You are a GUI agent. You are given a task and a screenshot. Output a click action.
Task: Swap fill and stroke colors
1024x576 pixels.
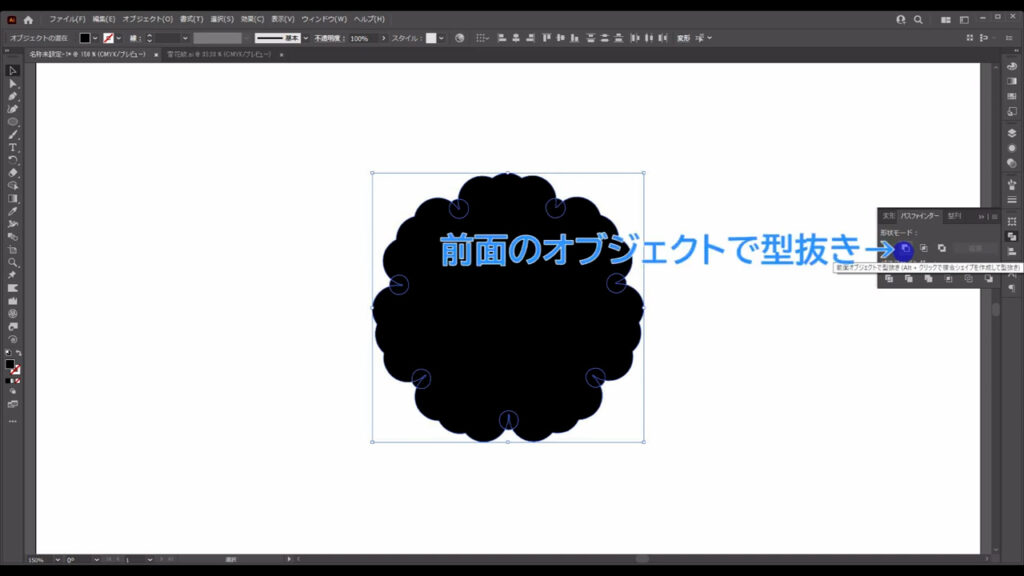click(18, 353)
